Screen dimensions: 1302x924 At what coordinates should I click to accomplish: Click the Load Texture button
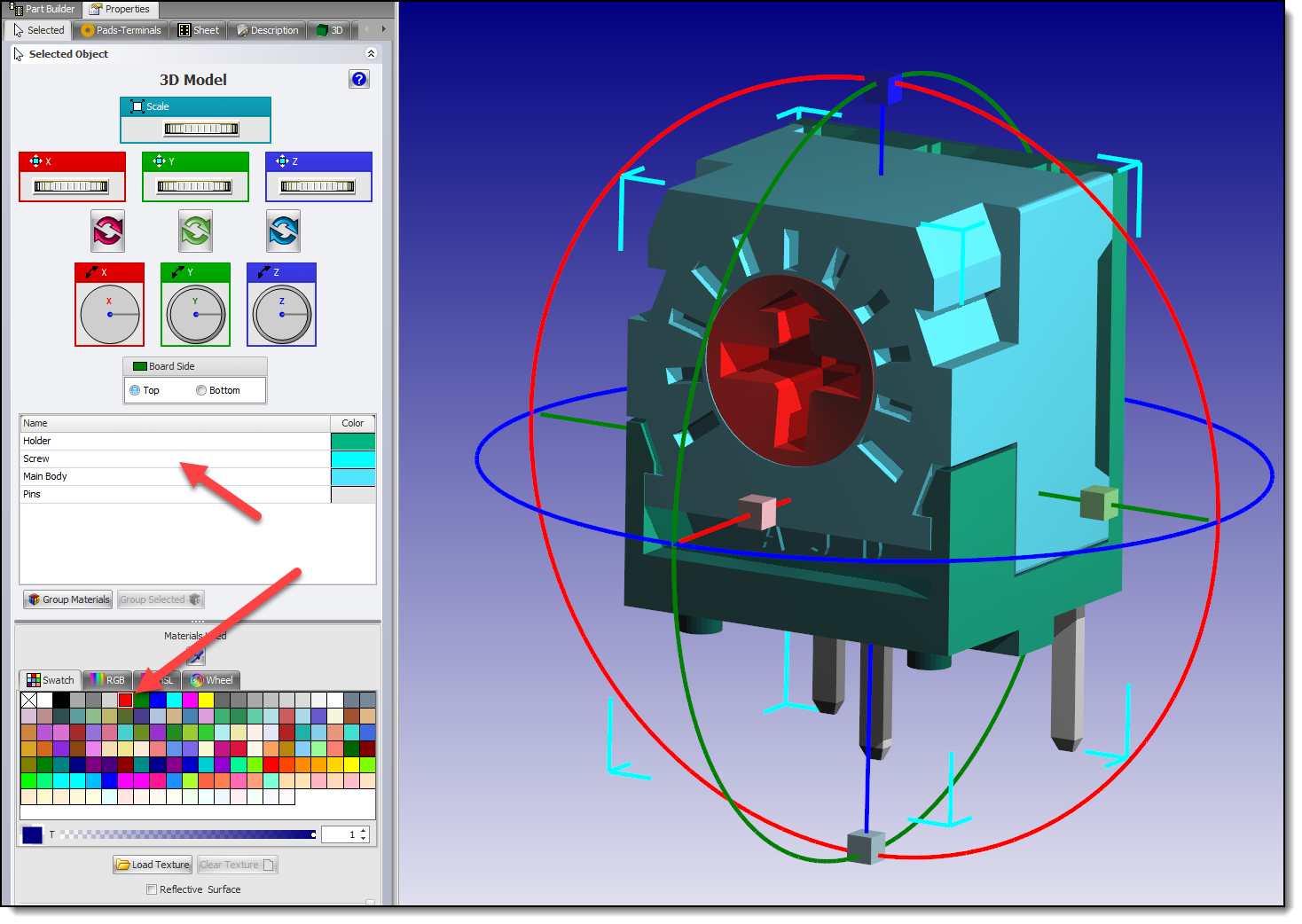coord(153,865)
